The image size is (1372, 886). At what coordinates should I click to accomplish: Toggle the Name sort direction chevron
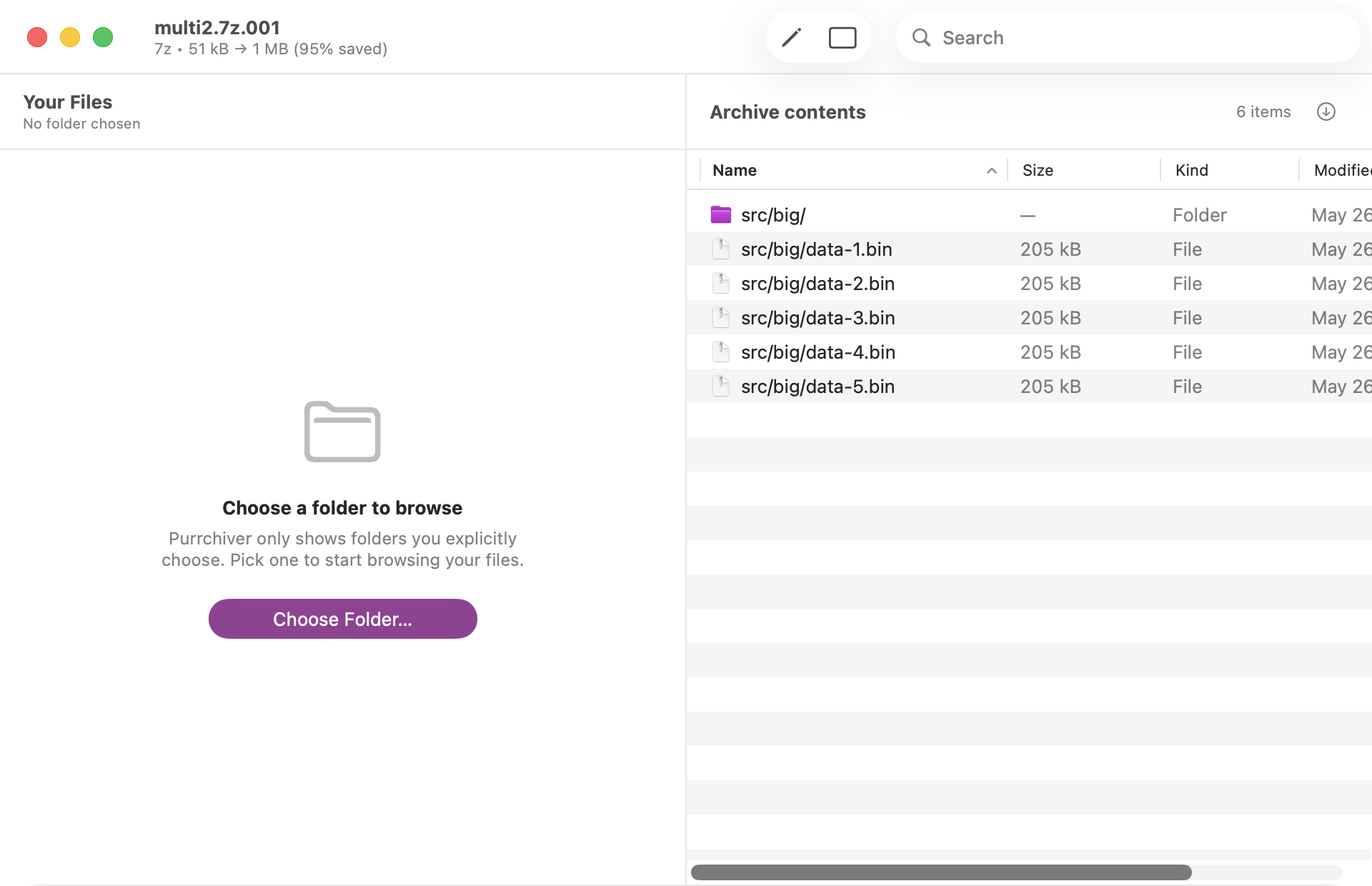click(x=992, y=170)
